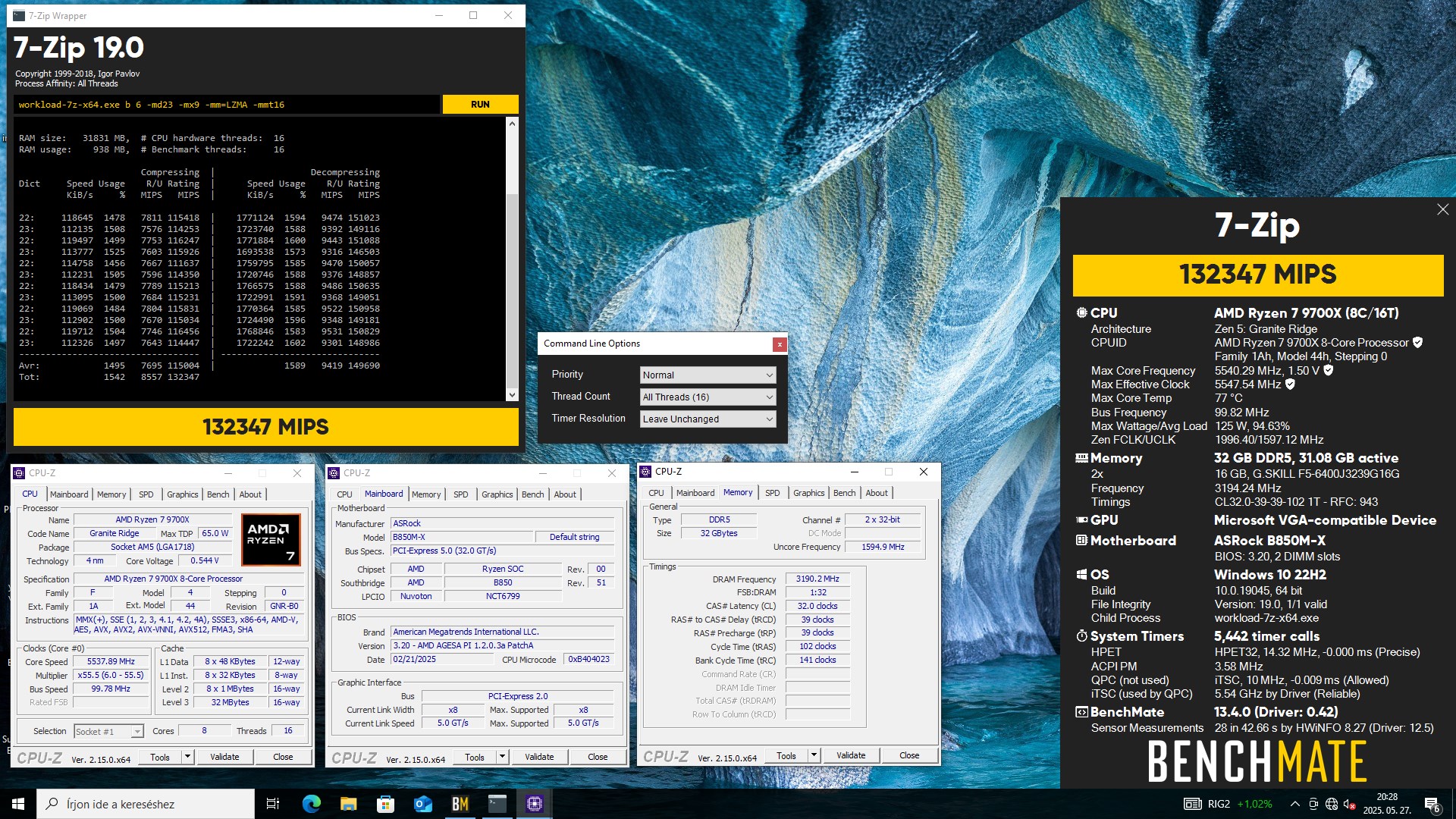
Task: Click Validate in the Mainboard CPU-Z window
Action: point(539,757)
